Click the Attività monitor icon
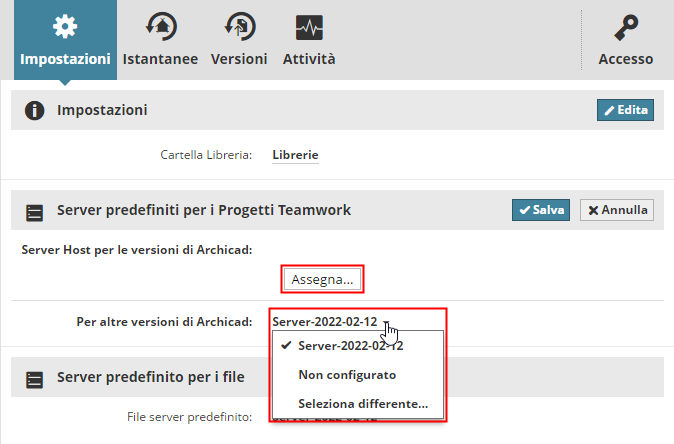Viewport: 674px width, 444px height. [x=308, y=26]
